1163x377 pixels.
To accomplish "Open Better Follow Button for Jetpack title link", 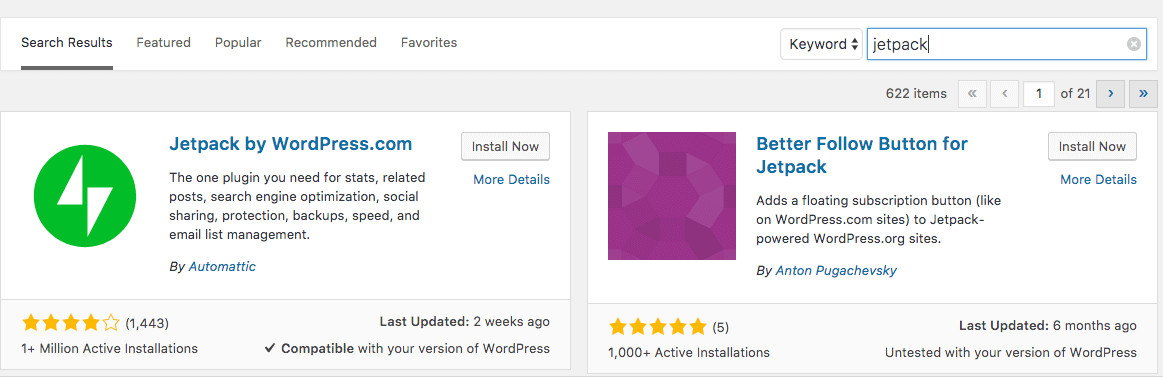I will tap(862, 154).
